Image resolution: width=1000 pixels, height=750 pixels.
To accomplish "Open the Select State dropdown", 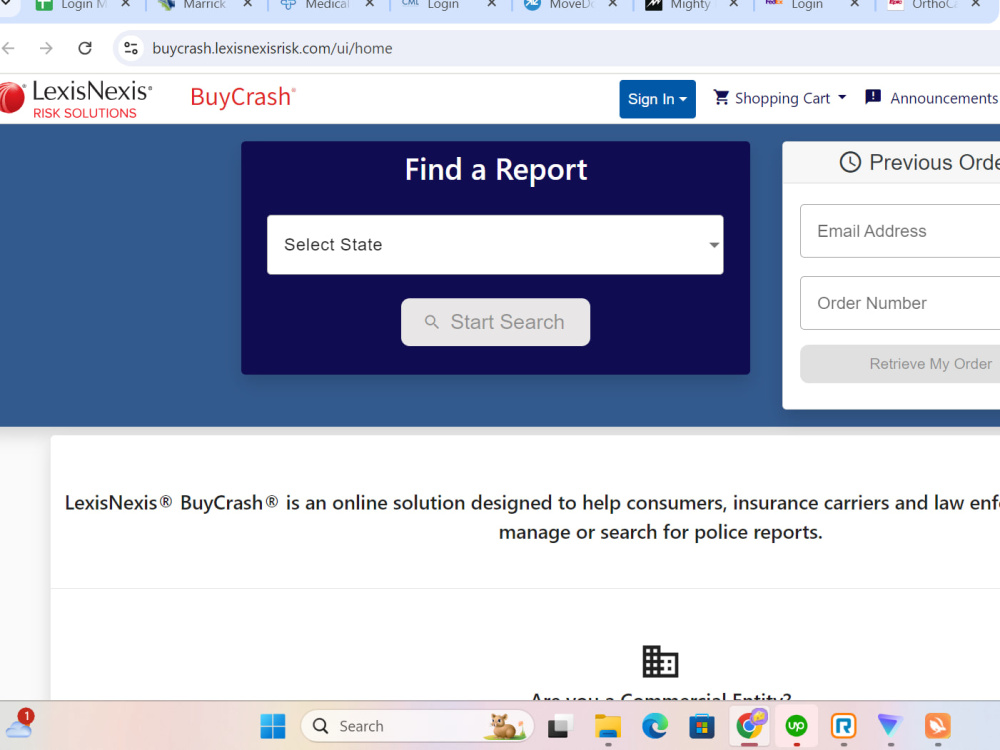I will (495, 245).
